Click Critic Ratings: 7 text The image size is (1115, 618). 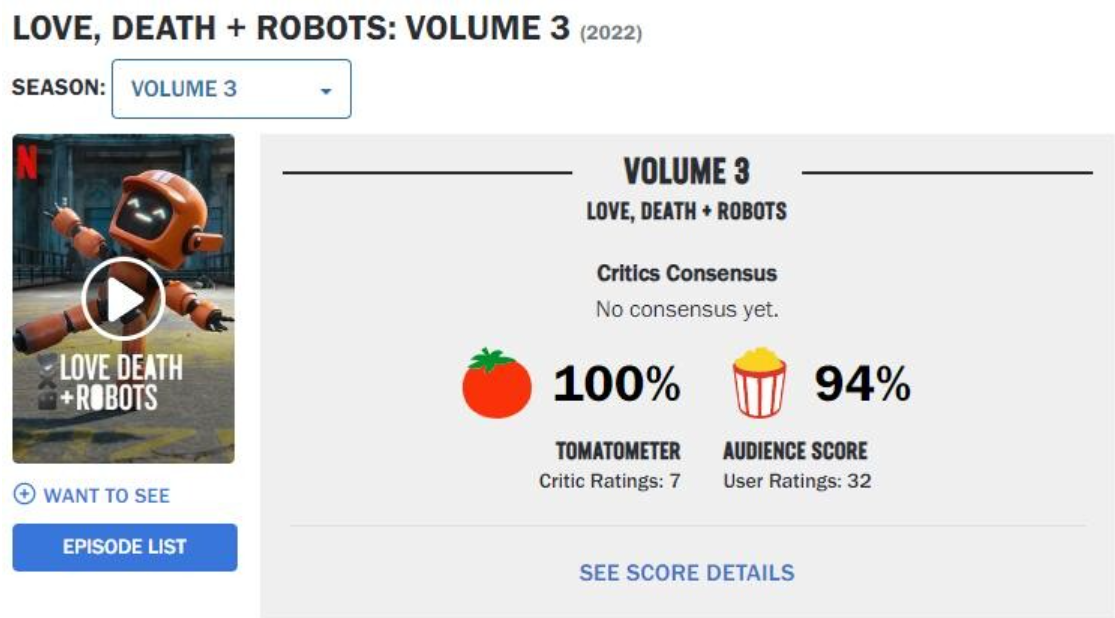tap(610, 481)
